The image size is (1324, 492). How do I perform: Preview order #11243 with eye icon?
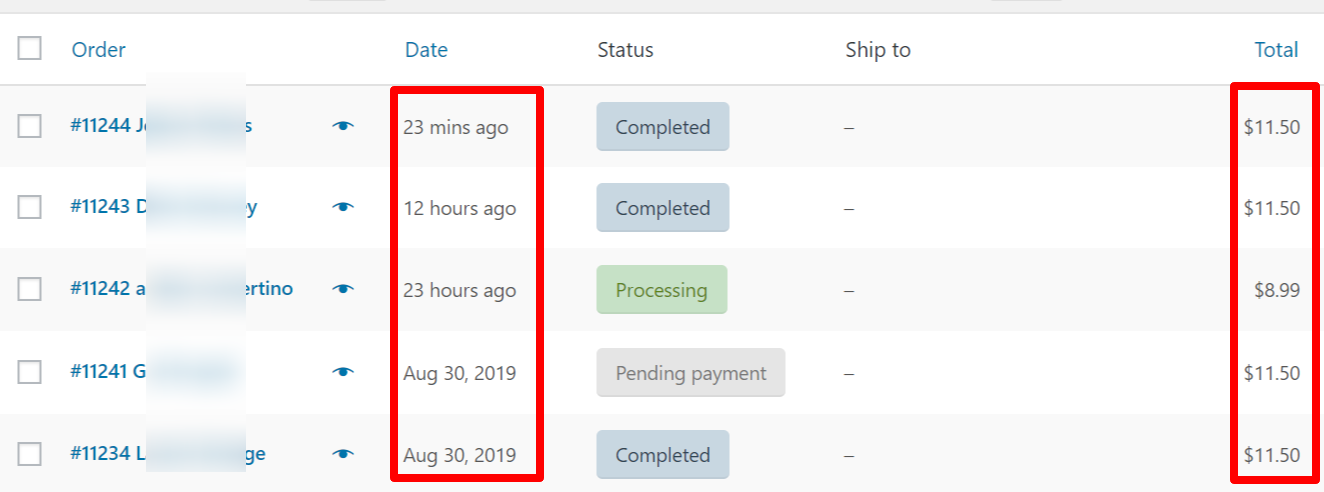[343, 207]
